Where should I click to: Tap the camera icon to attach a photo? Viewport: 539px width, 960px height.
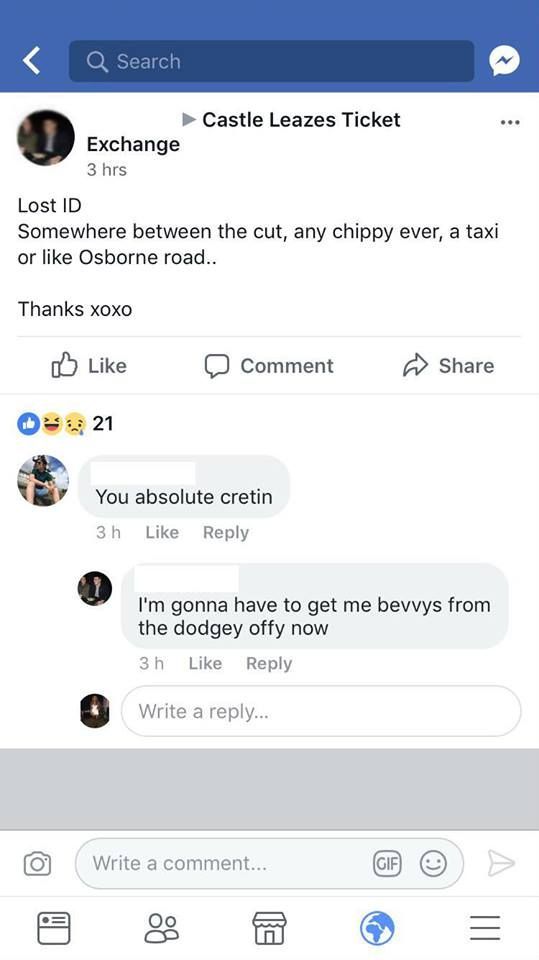(37, 863)
